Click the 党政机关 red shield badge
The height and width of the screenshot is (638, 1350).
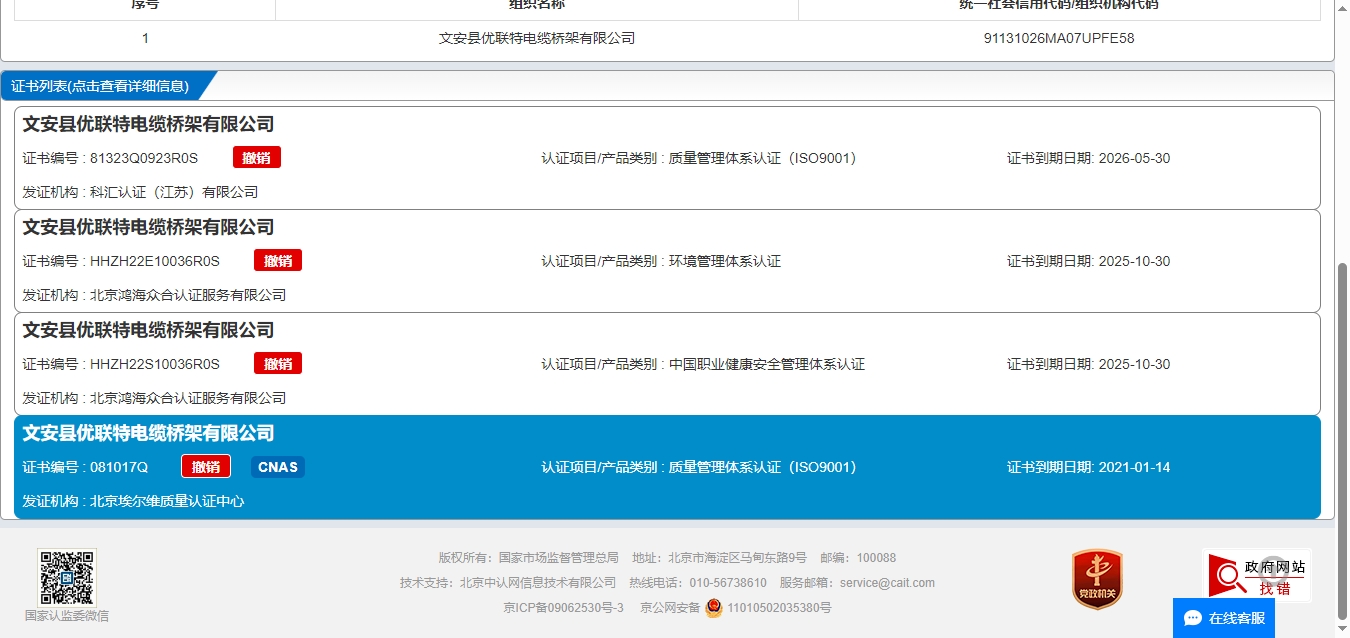click(1097, 579)
